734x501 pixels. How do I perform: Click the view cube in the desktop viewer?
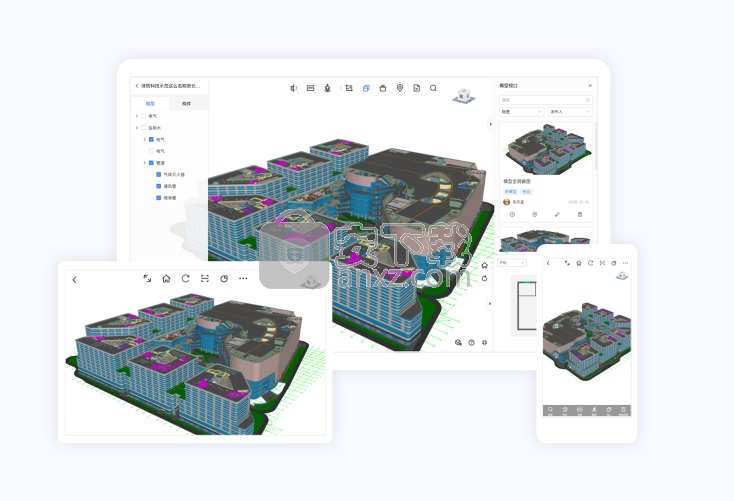pyautogui.click(x=463, y=96)
